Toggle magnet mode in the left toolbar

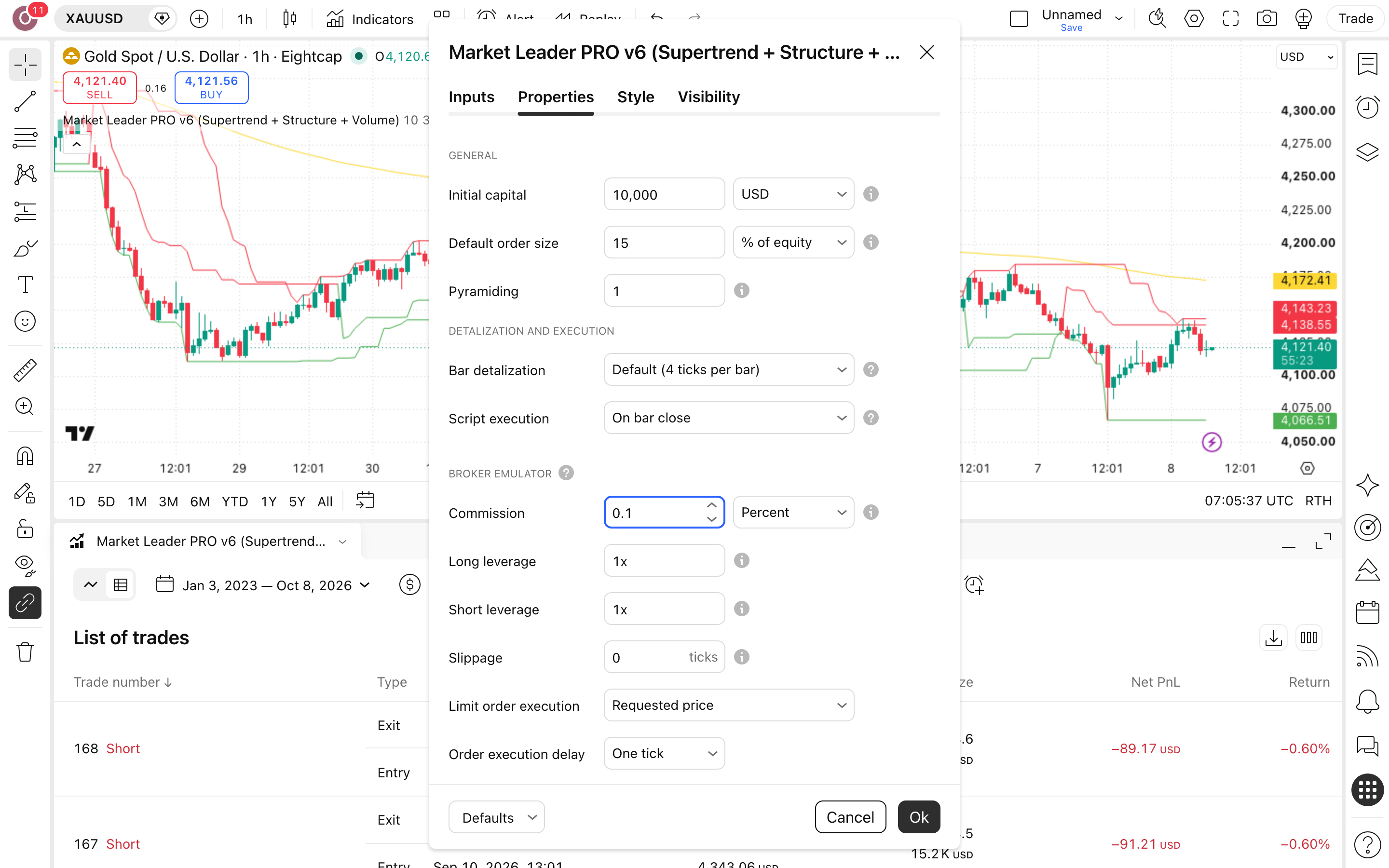tap(25, 456)
